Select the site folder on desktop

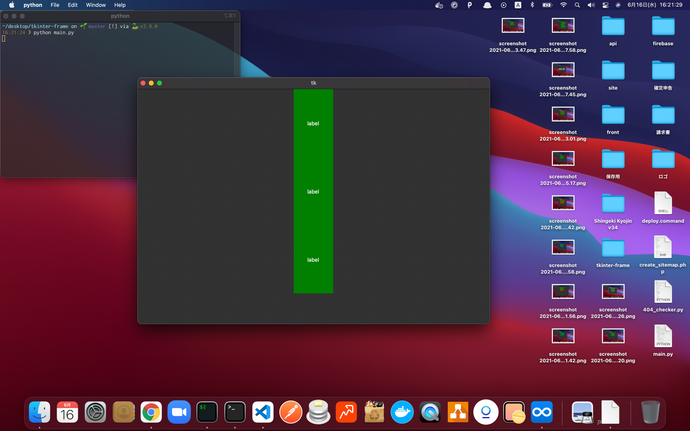click(x=613, y=71)
